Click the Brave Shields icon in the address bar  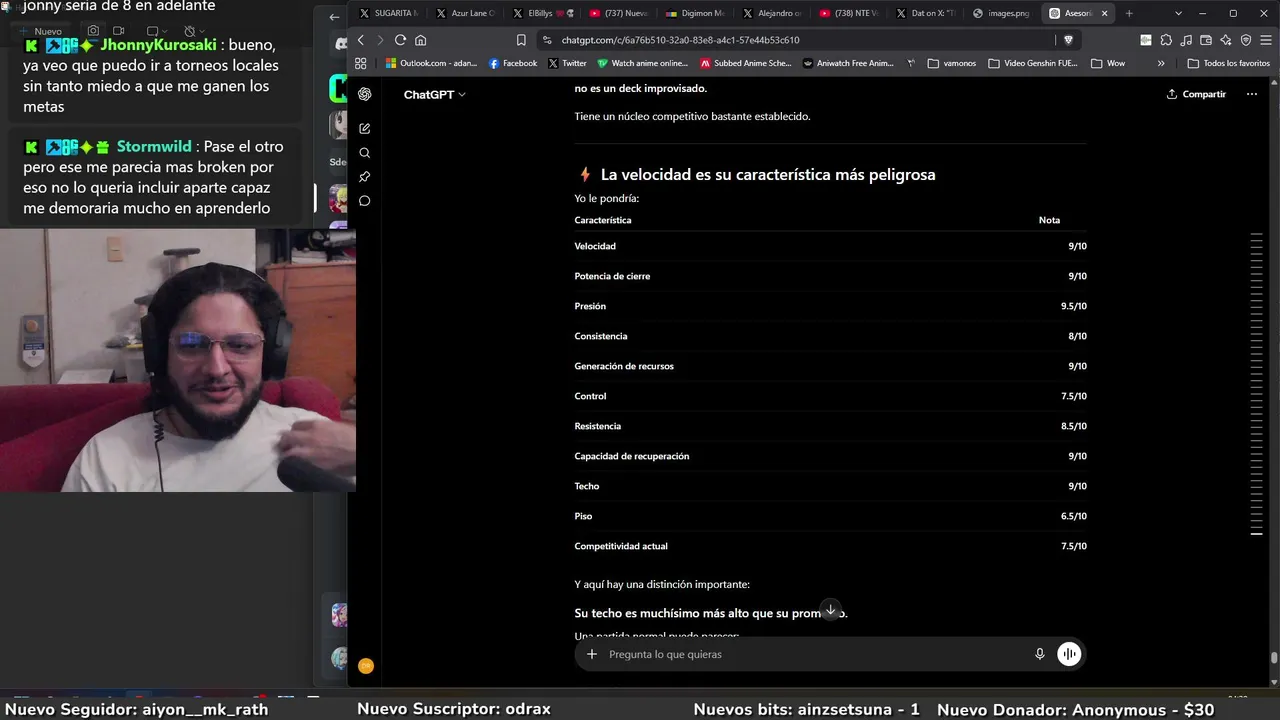tap(1068, 40)
